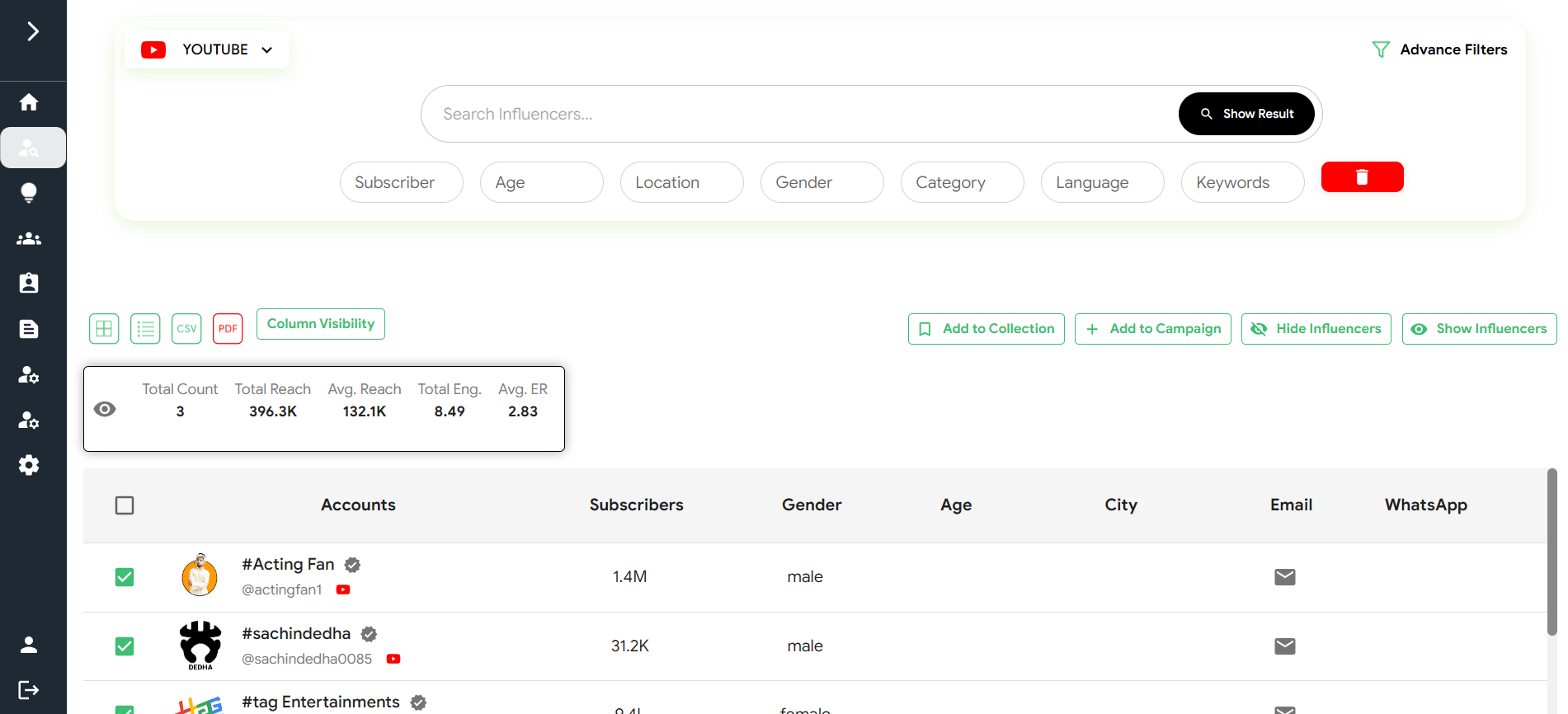Toggle the eye icon in stats summary
Screen dimensions: 1568x714
pos(105,409)
